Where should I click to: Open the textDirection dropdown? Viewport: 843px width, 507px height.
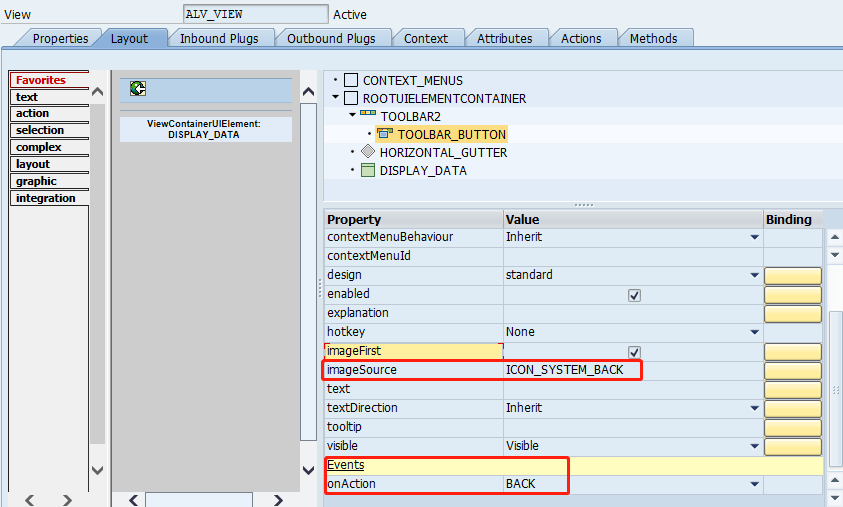pyautogui.click(x=755, y=408)
